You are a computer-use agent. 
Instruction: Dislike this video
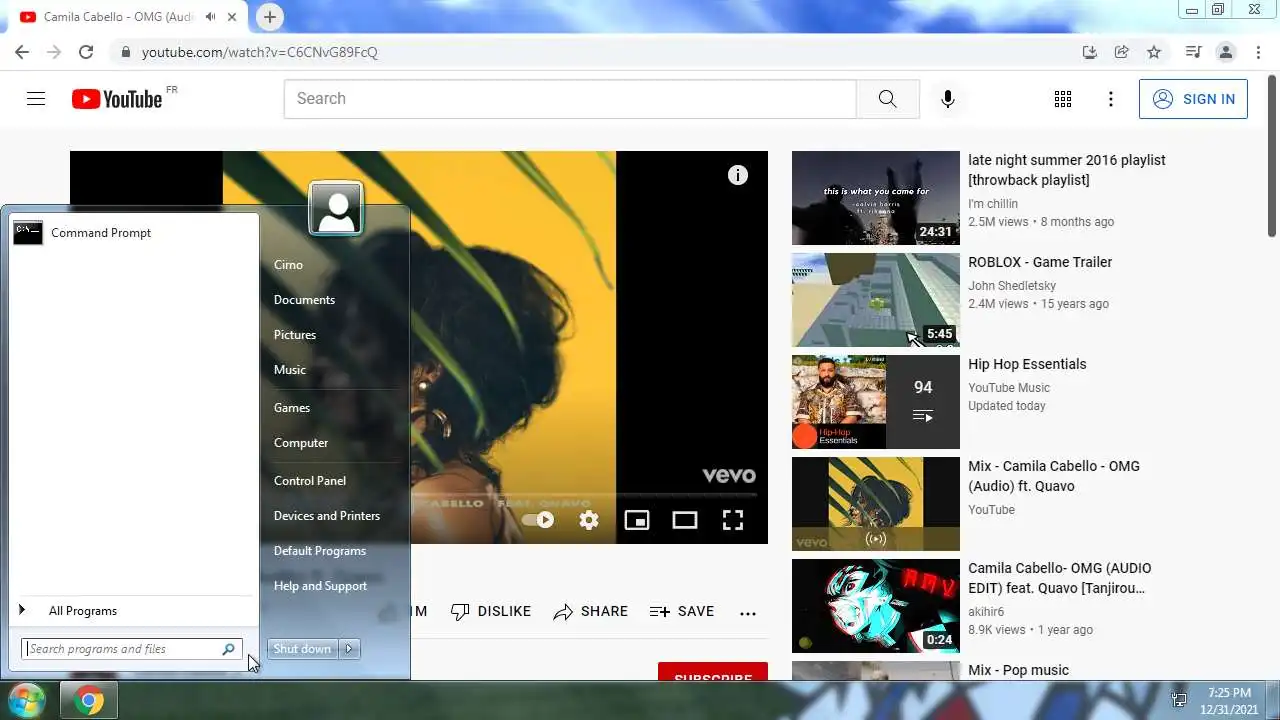pyautogui.click(x=491, y=611)
